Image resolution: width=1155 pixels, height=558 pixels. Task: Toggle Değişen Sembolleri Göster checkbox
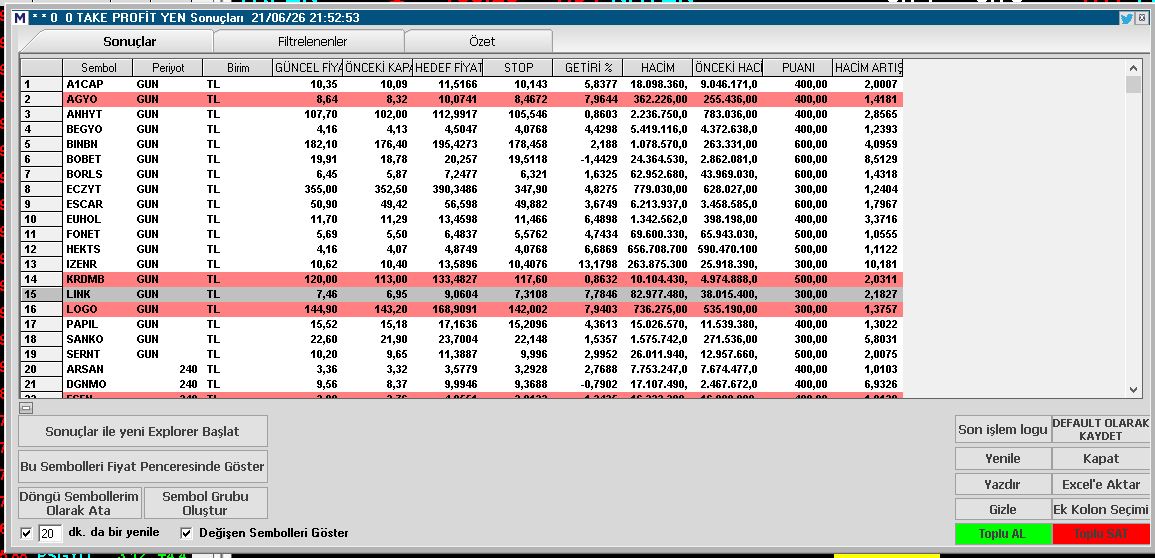pos(186,533)
